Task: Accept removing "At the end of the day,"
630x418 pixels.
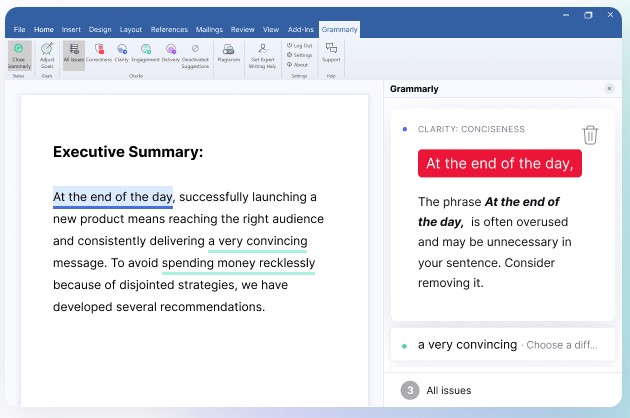Action: click(499, 163)
